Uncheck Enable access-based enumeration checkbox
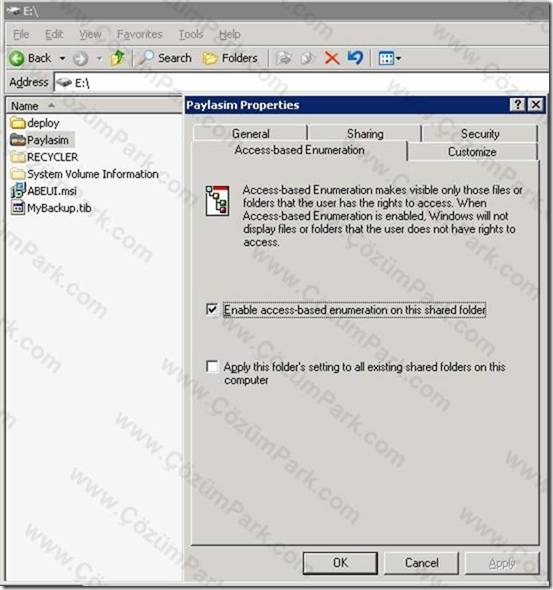The image size is (553, 590). 212,309
